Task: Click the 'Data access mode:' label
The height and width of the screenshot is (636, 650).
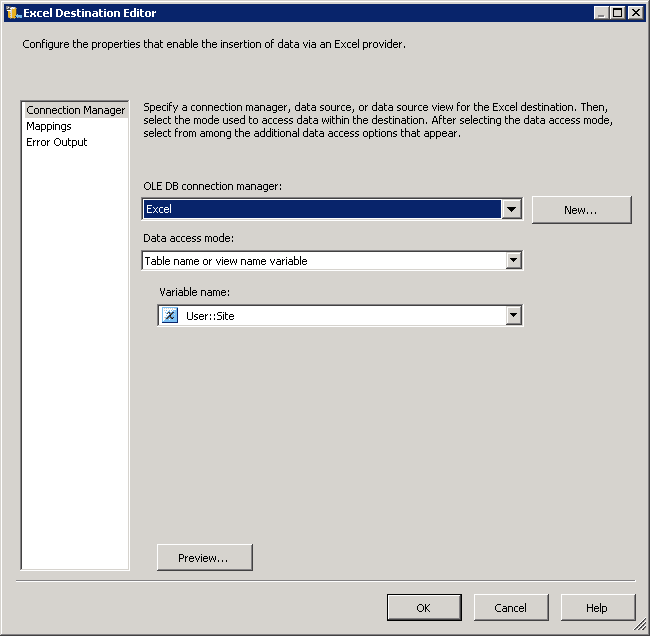Action: tap(189, 238)
